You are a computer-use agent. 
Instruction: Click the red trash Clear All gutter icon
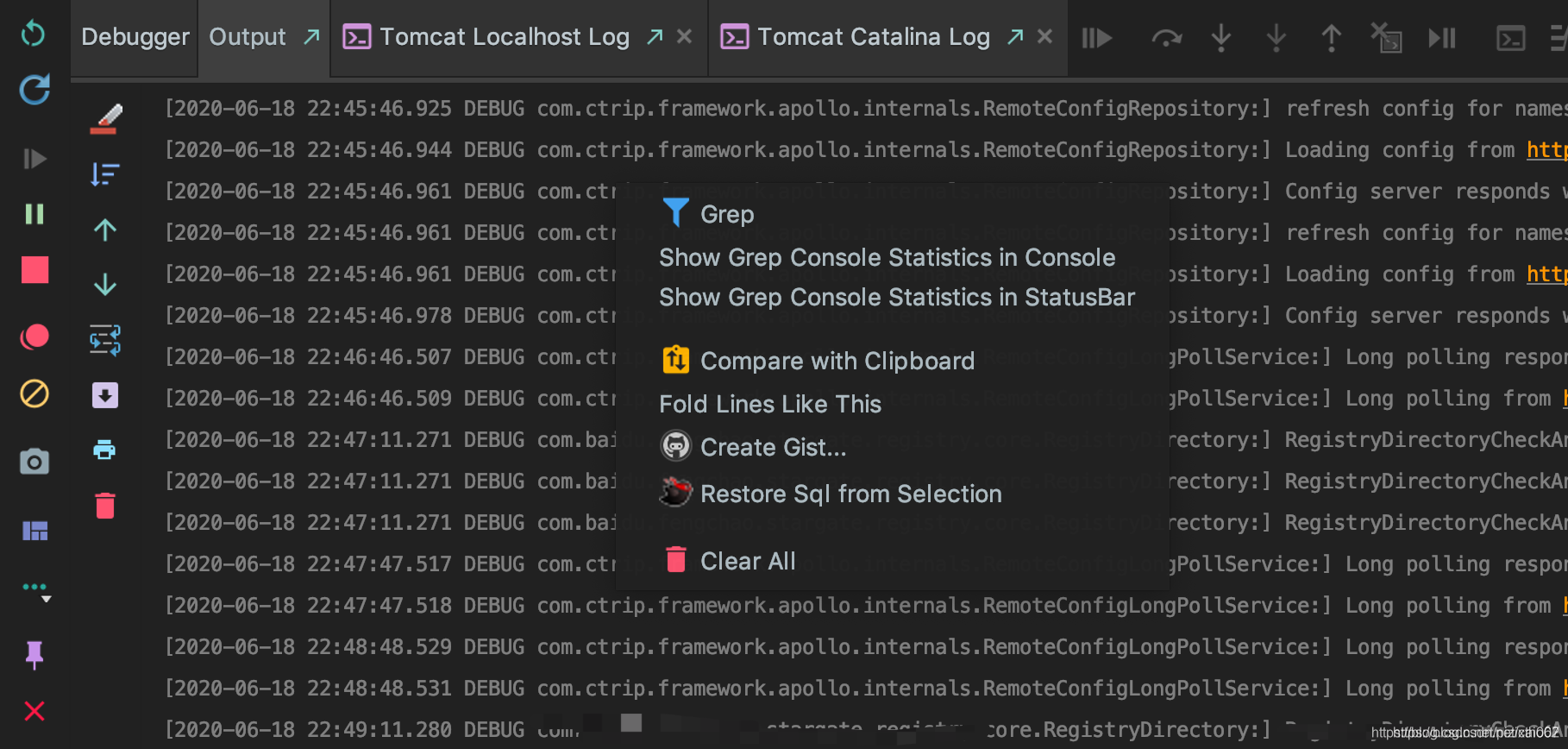[105, 506]
